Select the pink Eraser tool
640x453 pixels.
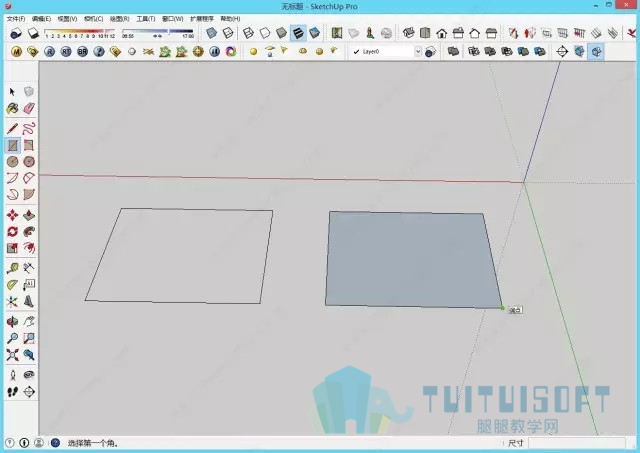pos(29,109)
